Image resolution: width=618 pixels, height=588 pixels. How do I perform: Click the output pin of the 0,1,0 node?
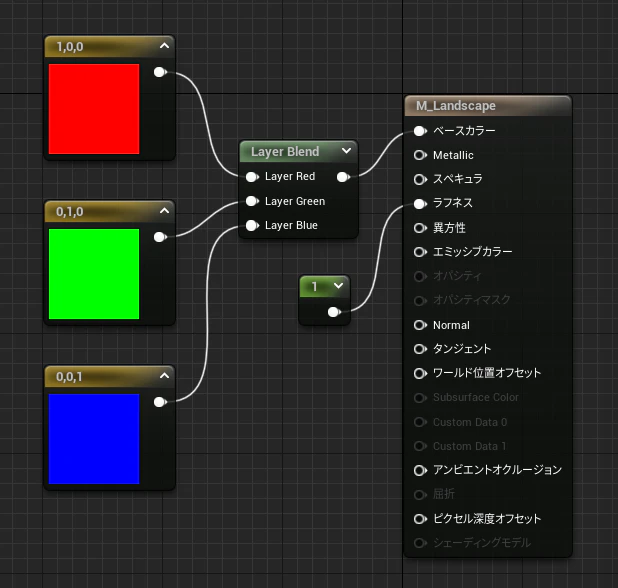160,237
